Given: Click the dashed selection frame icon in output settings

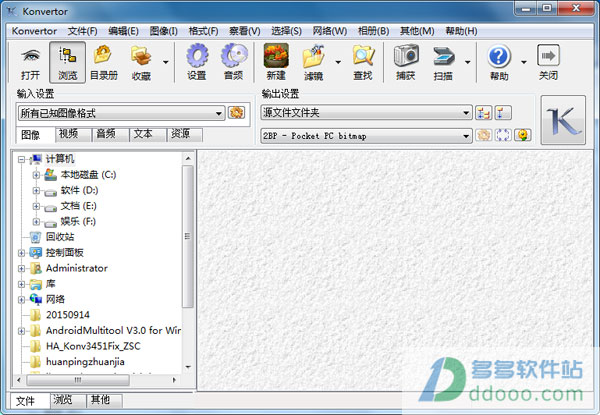Looking at the screenshot, I should 503,135.
